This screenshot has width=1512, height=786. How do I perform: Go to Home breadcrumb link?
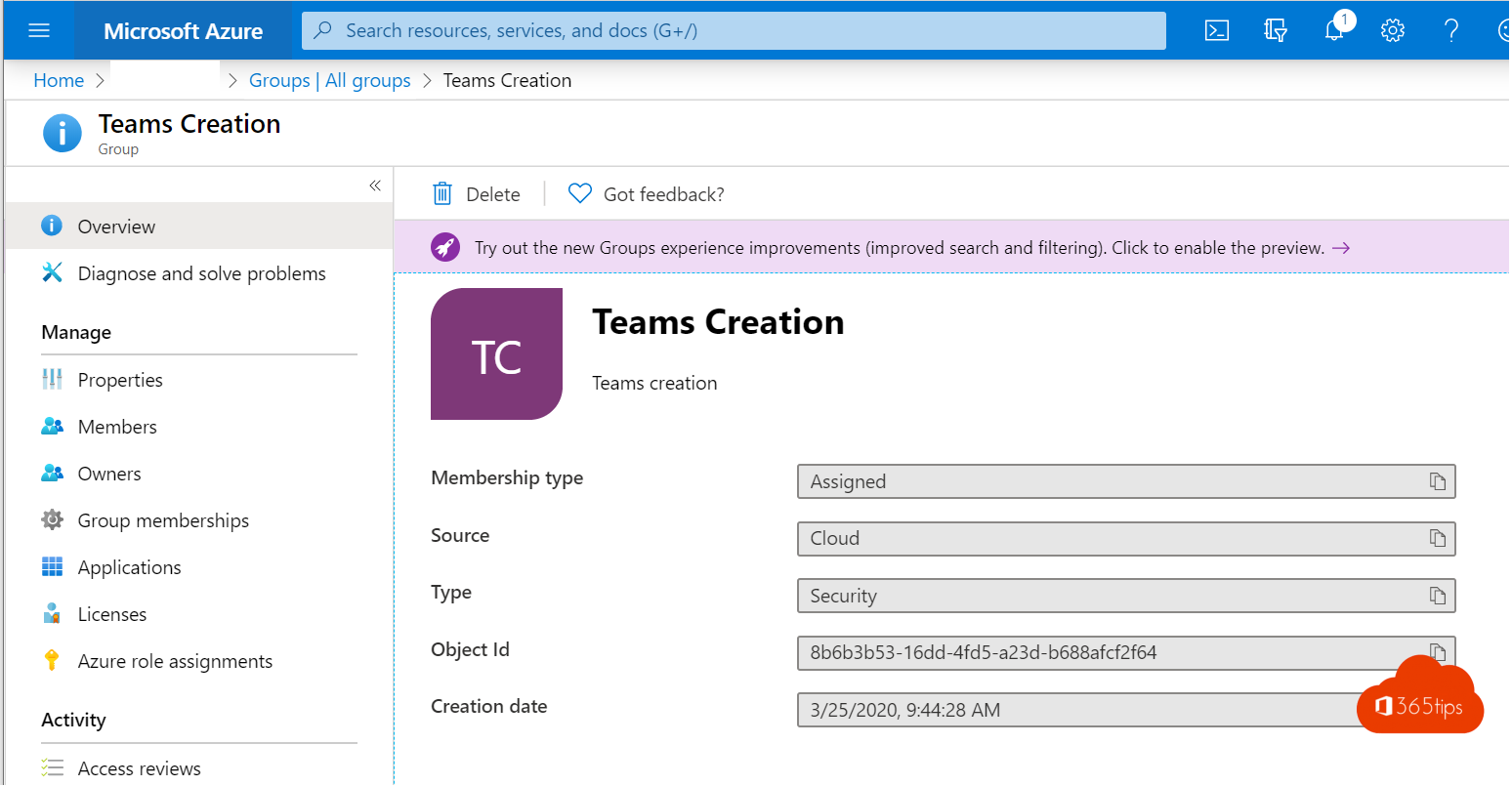59,80
